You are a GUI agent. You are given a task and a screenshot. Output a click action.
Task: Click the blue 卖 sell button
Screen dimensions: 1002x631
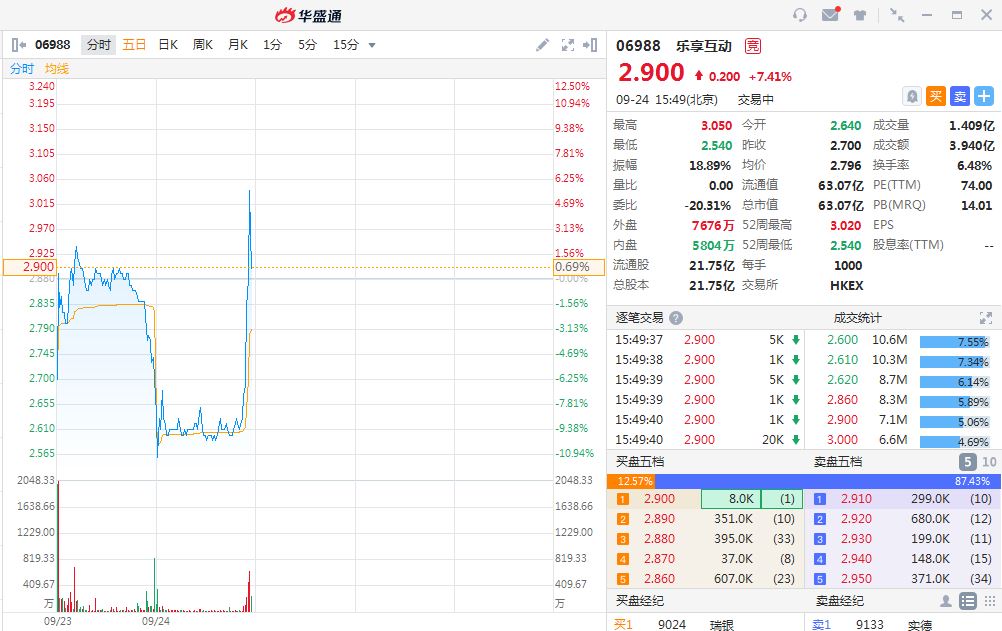click(x=959, y=96)
